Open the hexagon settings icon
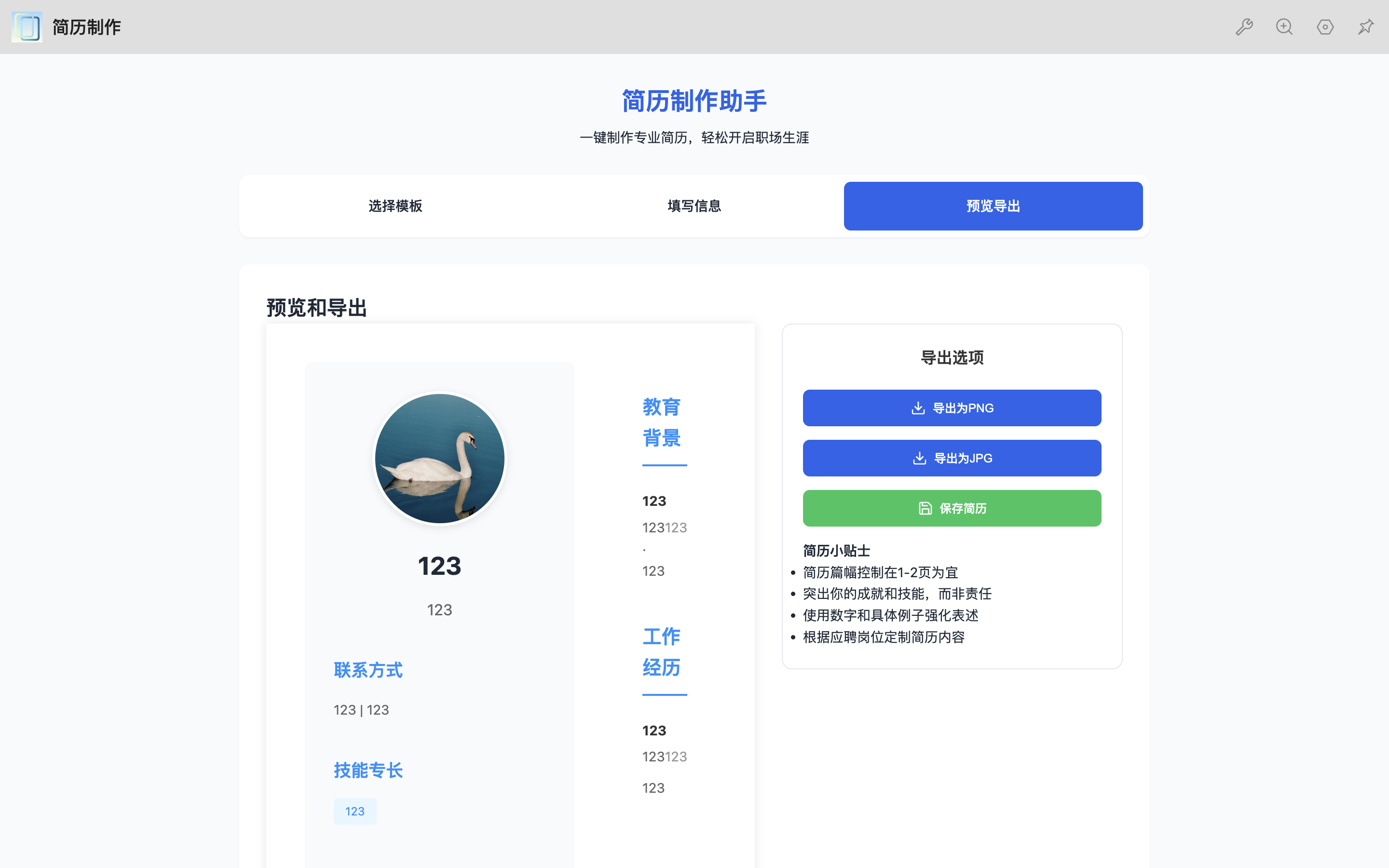The height and width of the screenshot is (868, 1389). click(1325, 27)
